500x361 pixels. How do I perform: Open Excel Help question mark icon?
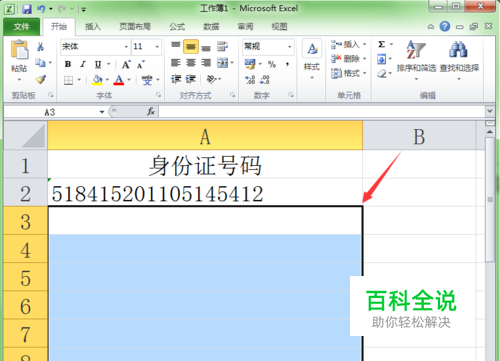tap(445, 26)
